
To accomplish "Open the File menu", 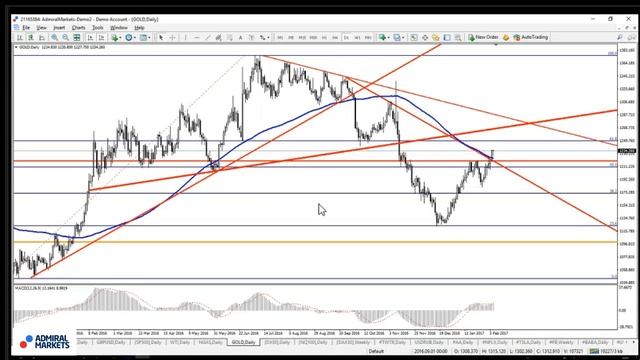I will (x=26, y=28).
